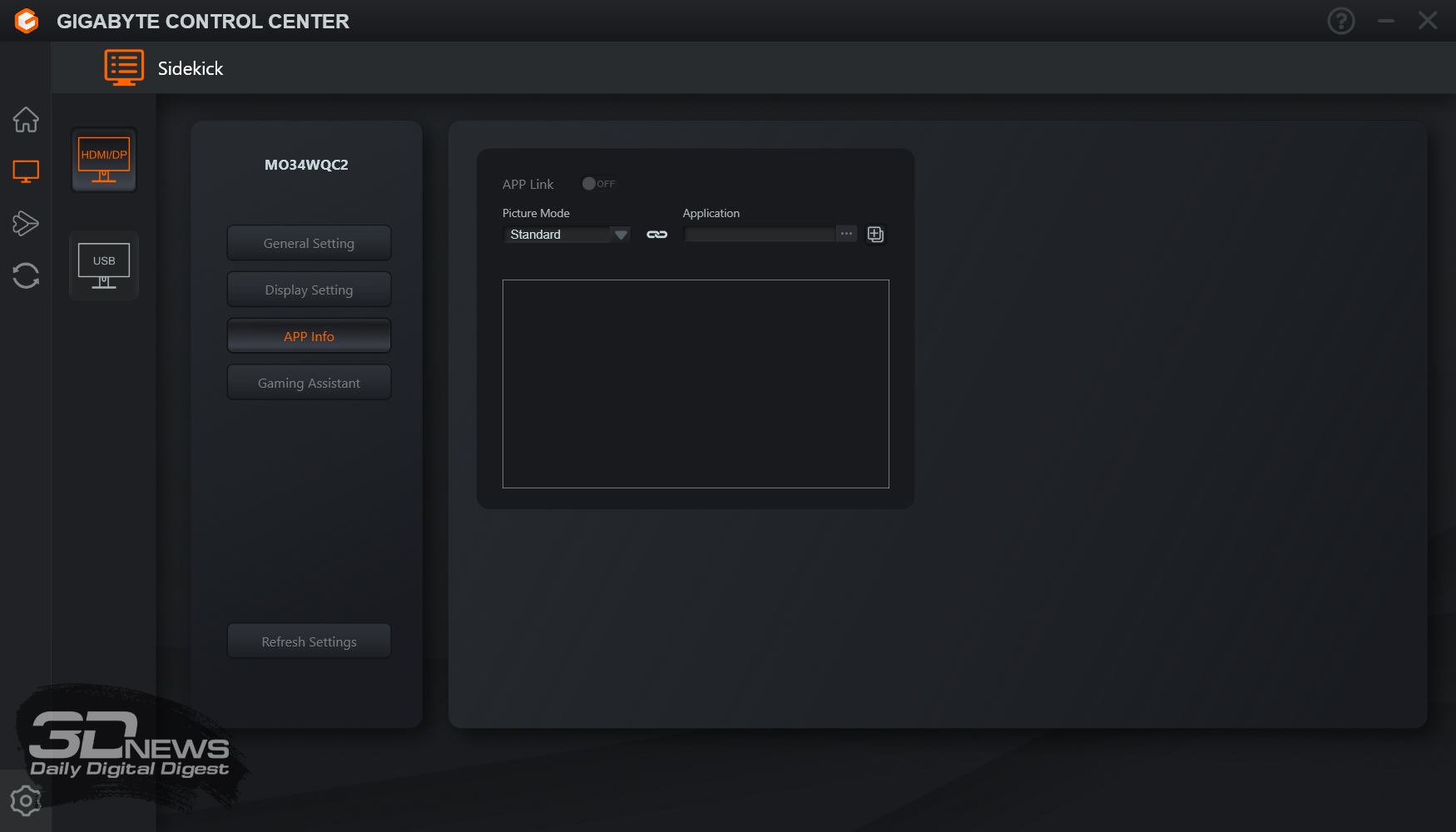This screenshot has width=1456, height=832.
Task: Click the Gigabyte logo icon
Action: [x=27, y=21]
